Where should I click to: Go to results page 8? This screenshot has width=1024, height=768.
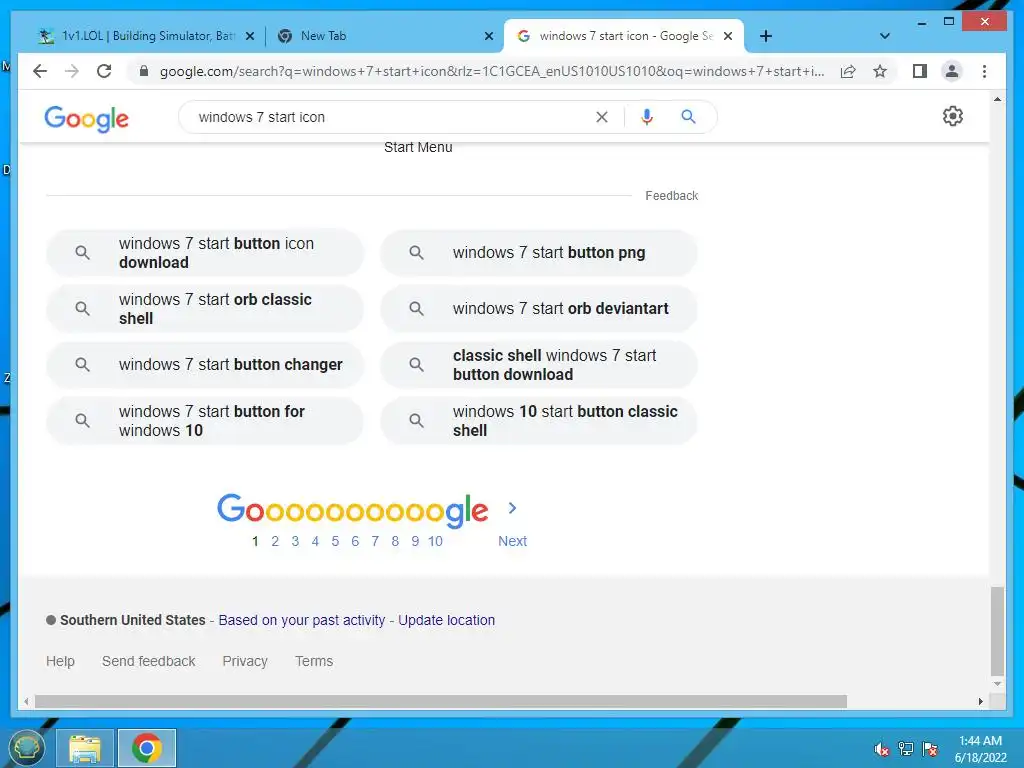pos(395,541)
